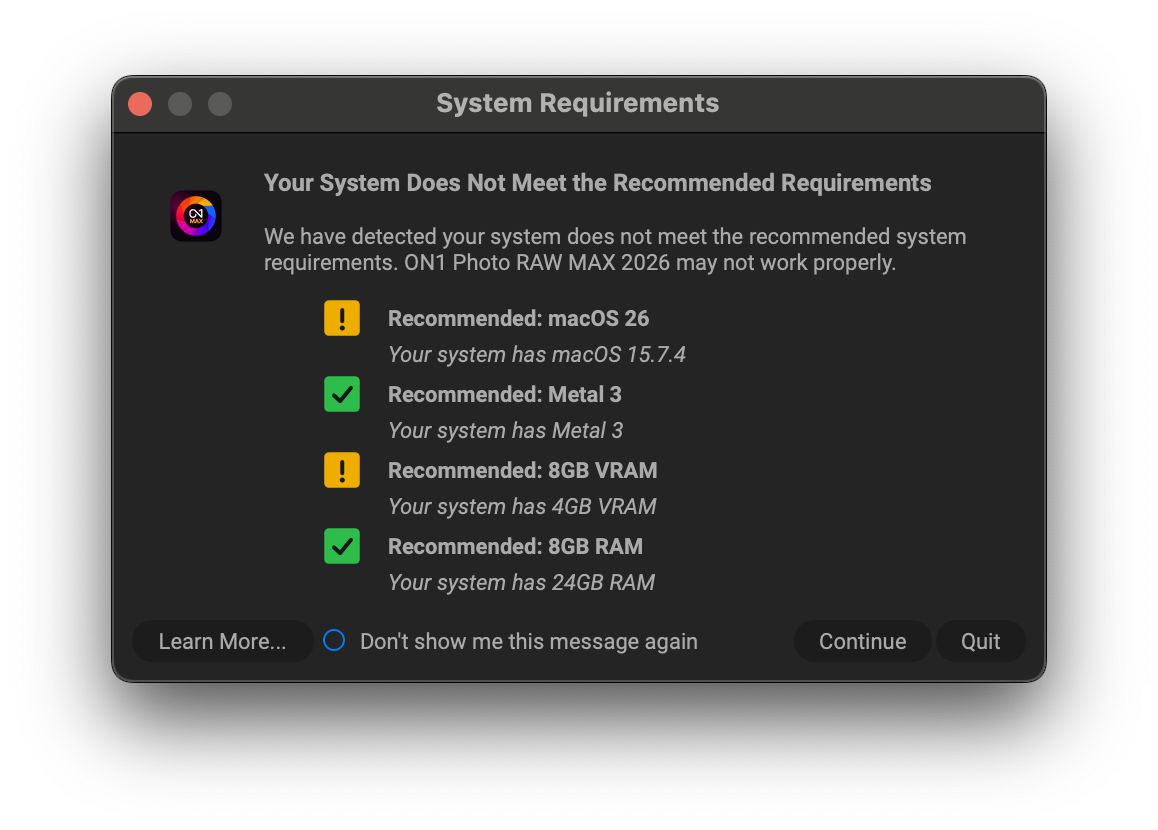Click text "Your system has Metal 3"
Viewport: 1158px width, 830px height.
[x=506, y=431]
